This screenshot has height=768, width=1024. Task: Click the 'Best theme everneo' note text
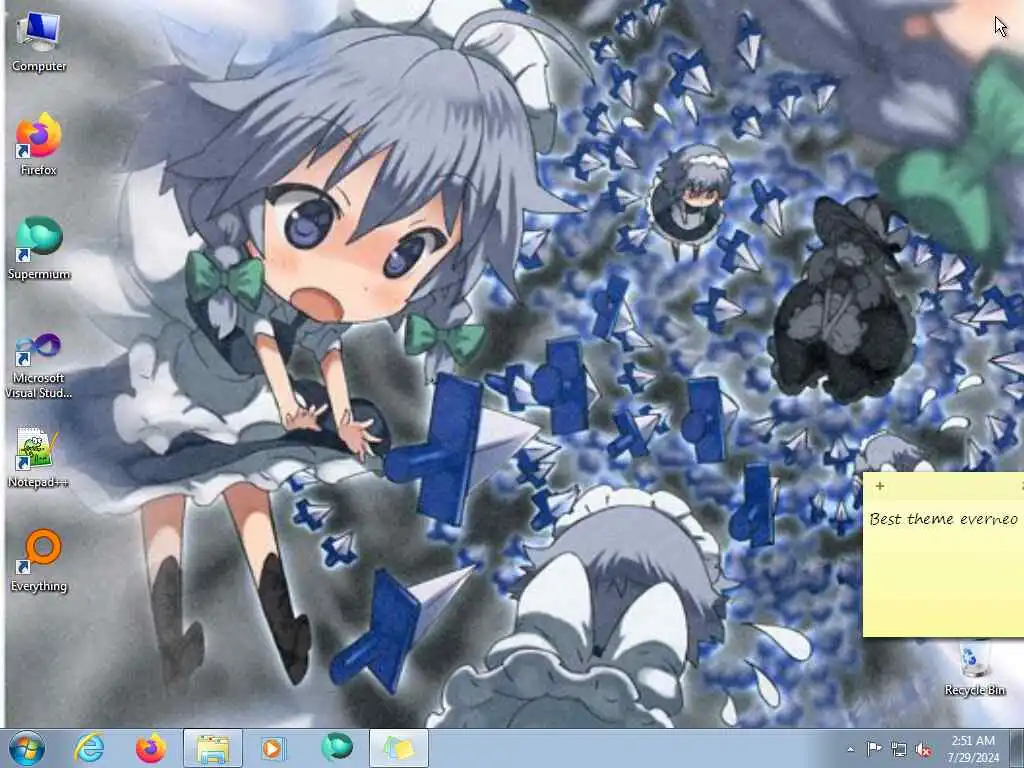point(944,519)
